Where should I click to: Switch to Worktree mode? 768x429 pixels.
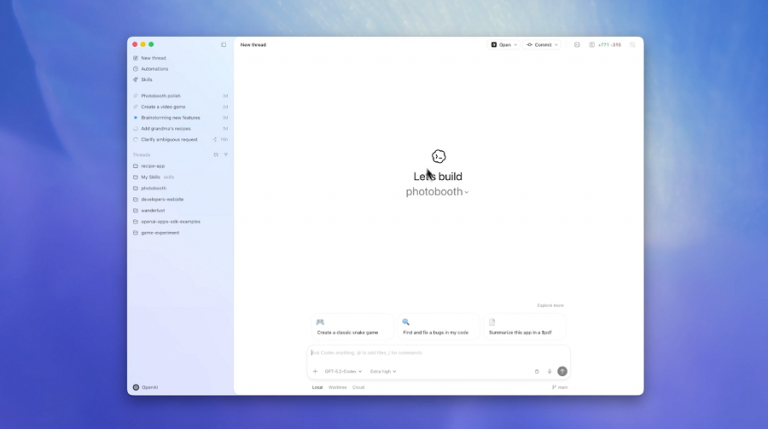click(337, 387)
